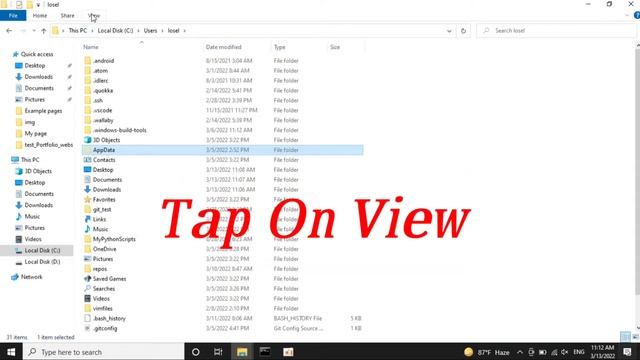Click the .android folder icon
The height and width of the screenshot is (360, 640).
(x=87, y=60)
